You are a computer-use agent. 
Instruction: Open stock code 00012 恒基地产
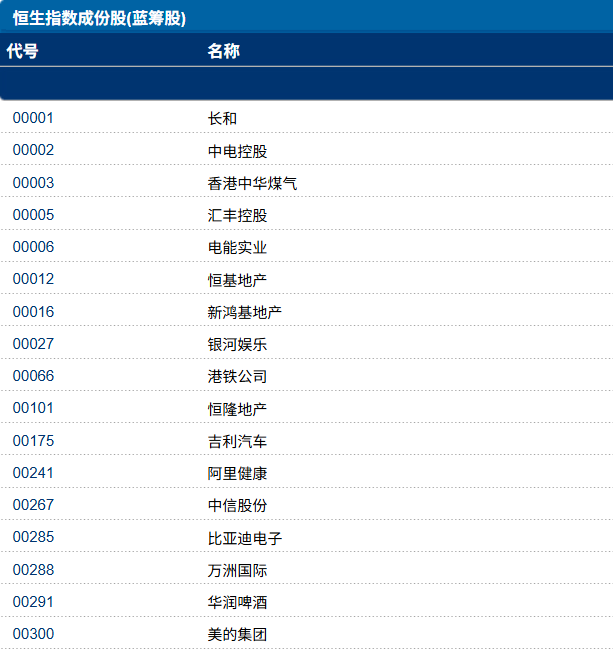click(x=33, y=279)
